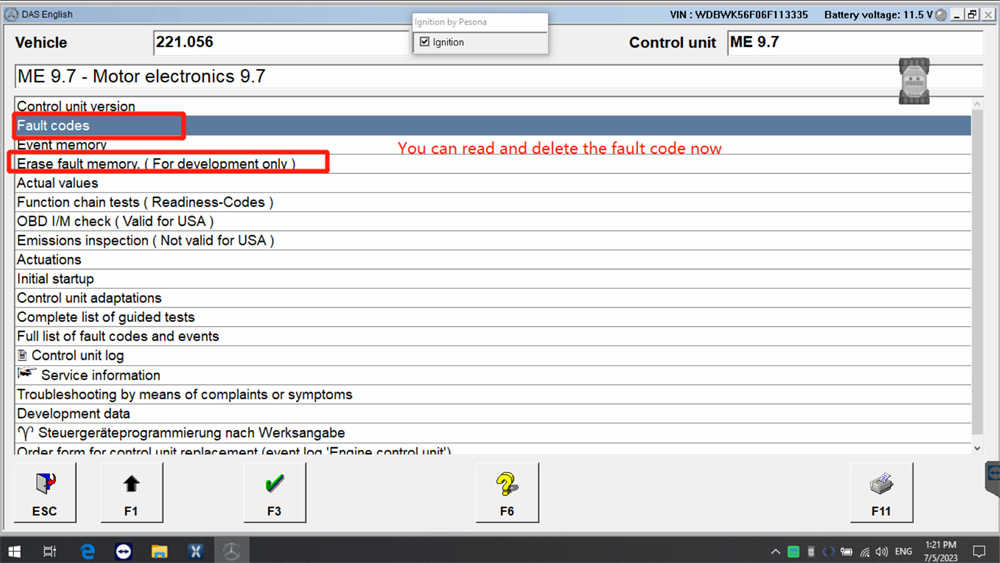Image resolution: width=1000 pixels, height=563 pixels.
Task: Toggle the Ignition checkbox
Action: tap(425, 42)
